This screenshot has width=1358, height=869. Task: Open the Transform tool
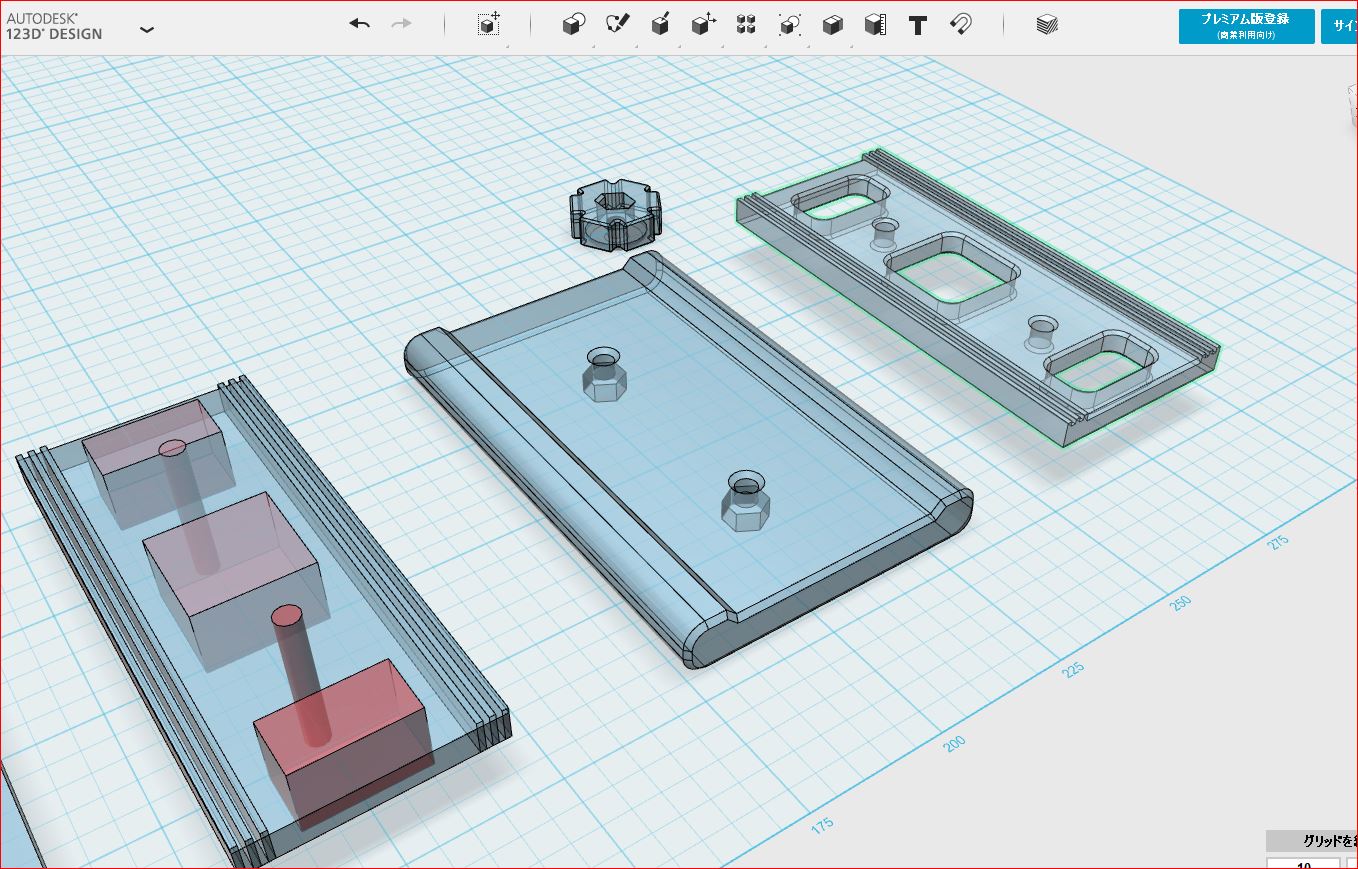(488, 24)
